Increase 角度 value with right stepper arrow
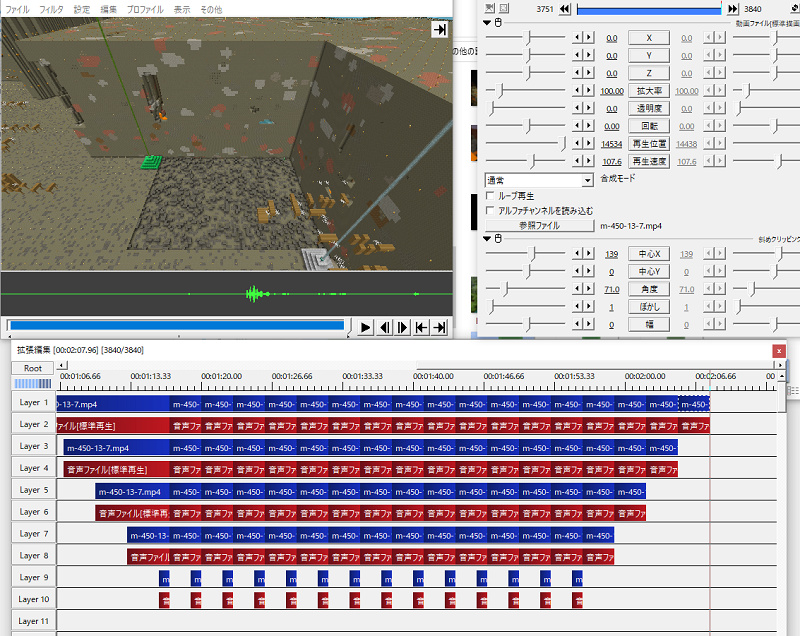Viewport: 800px width, 636px height. (589, 289)
